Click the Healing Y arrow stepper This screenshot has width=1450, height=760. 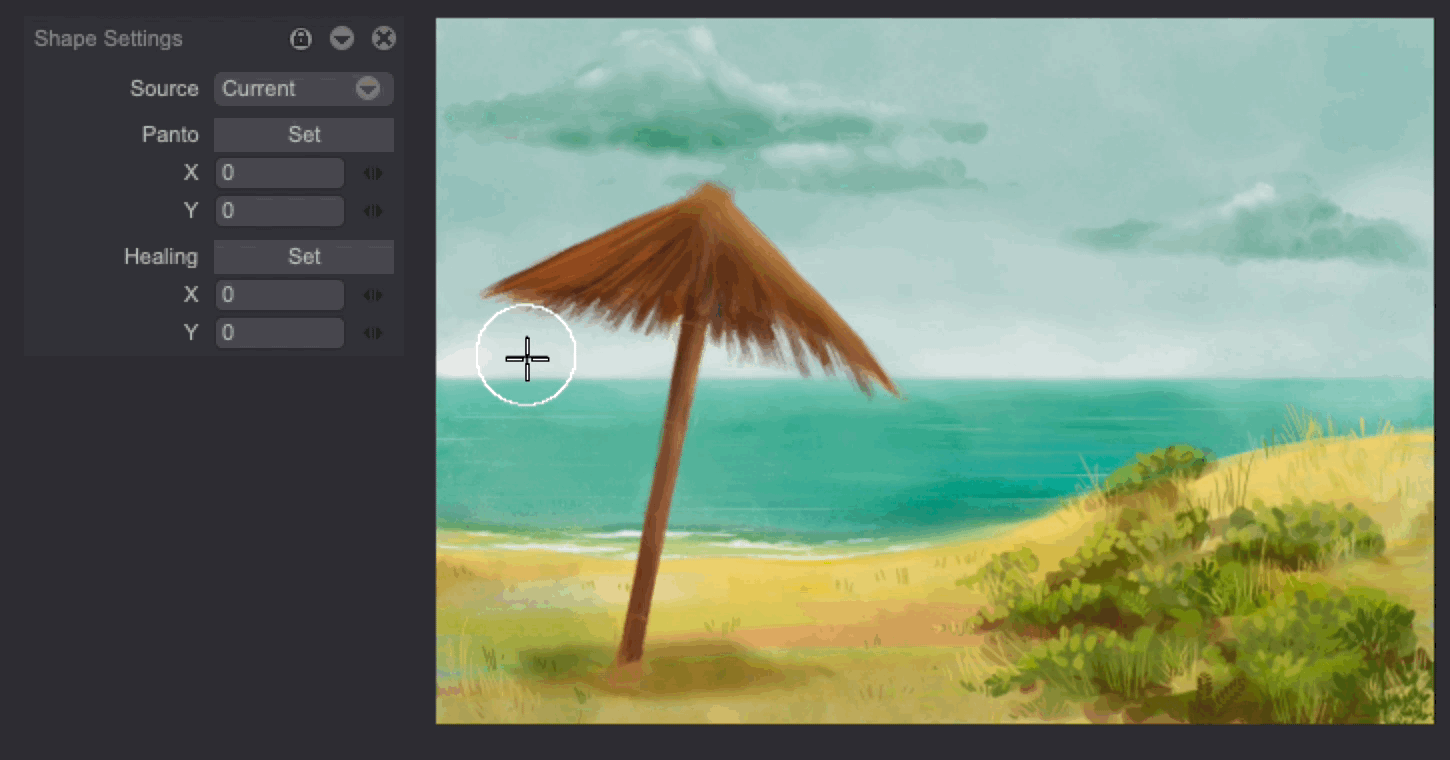[x=373, y=334]
